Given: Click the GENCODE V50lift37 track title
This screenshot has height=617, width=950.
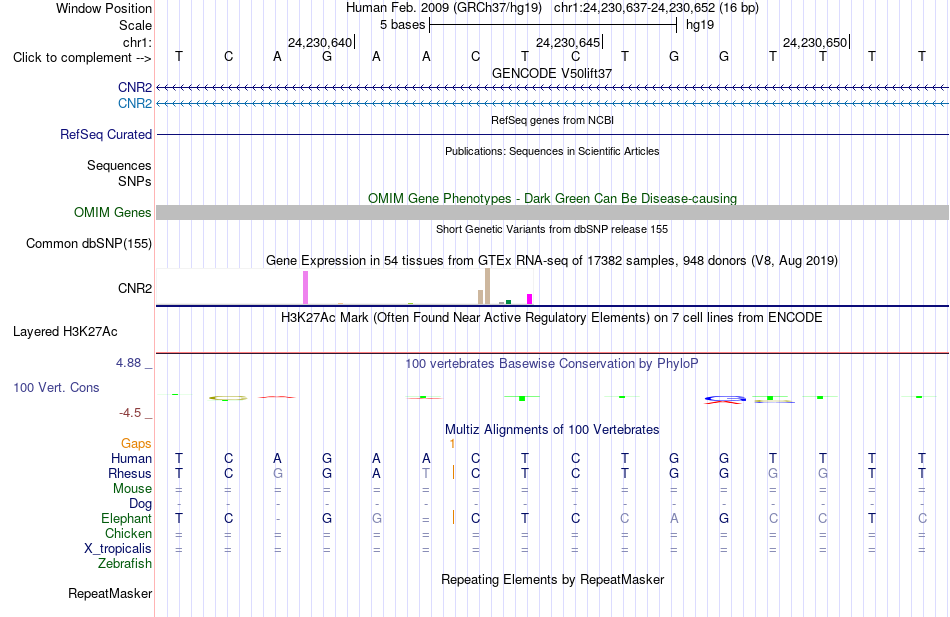Looking at the screenshot, I should [551, 73].
